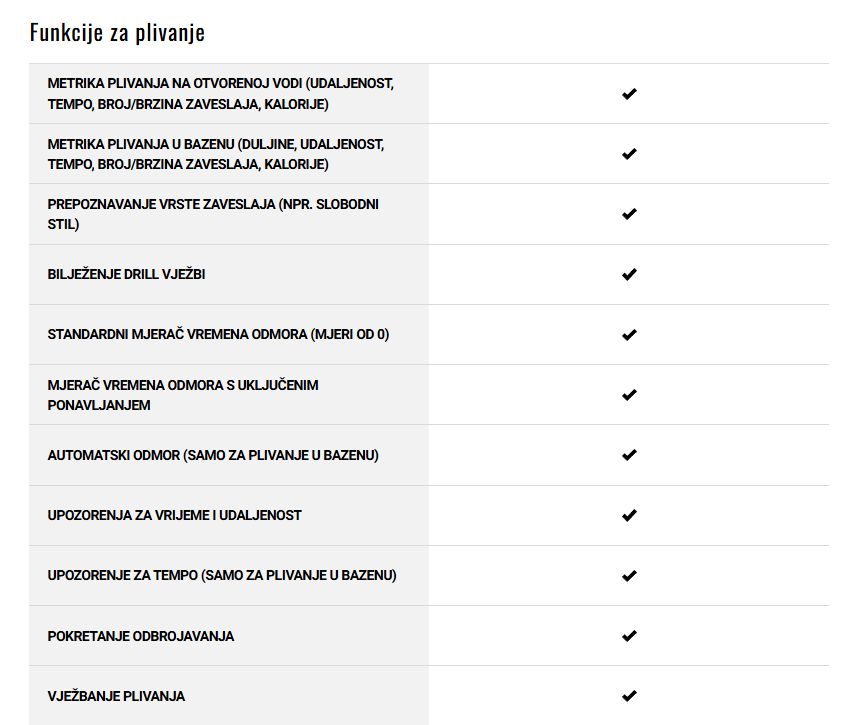Click checkmark for pool swim metrics row
This screenshot has height=725, width=847.
pos(629,154)
